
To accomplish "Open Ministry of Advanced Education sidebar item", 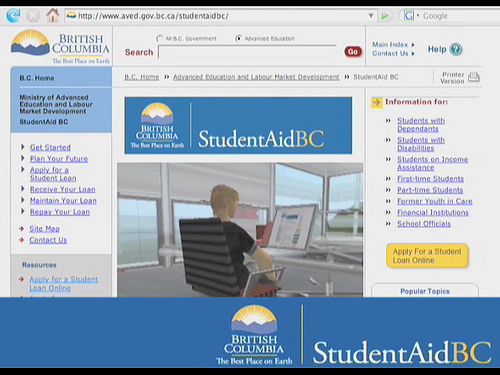I will point(56,104).
